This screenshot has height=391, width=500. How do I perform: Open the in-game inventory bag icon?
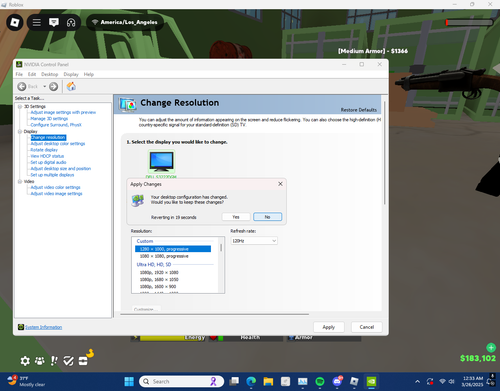tap(83, 361)
